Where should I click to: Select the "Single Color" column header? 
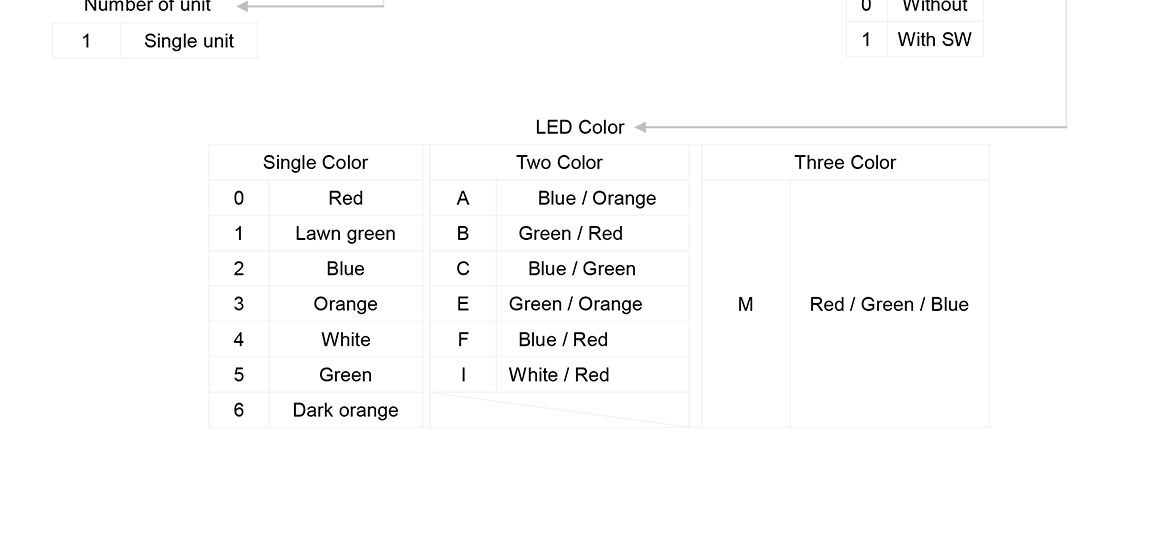tap(315, 162)
